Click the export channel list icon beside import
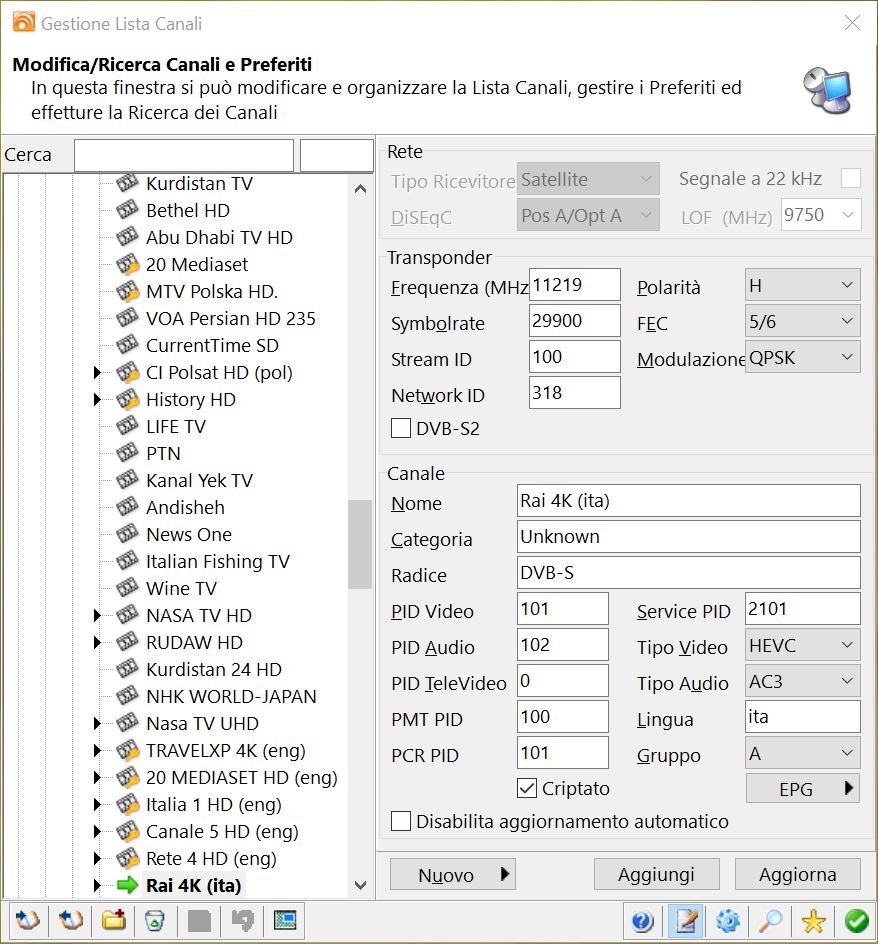878x944 pixels. 70,921
